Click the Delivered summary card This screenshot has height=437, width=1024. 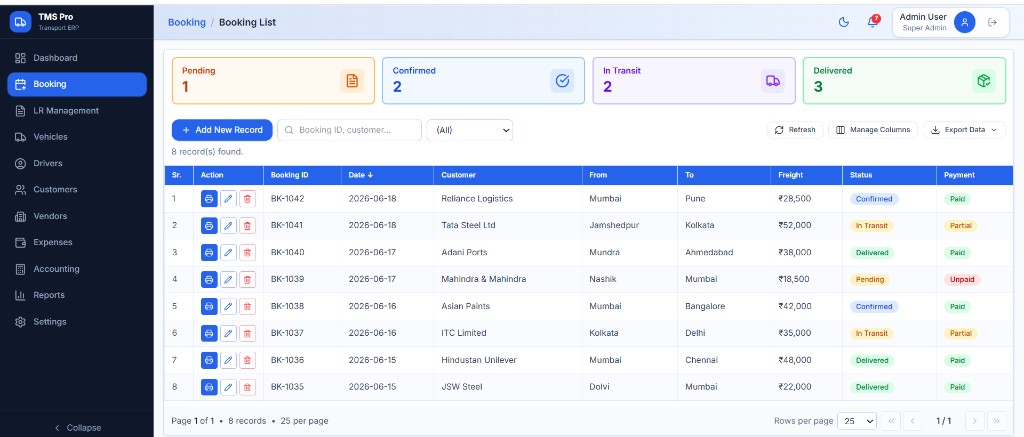pyautogui.click(x=904, y=80)
